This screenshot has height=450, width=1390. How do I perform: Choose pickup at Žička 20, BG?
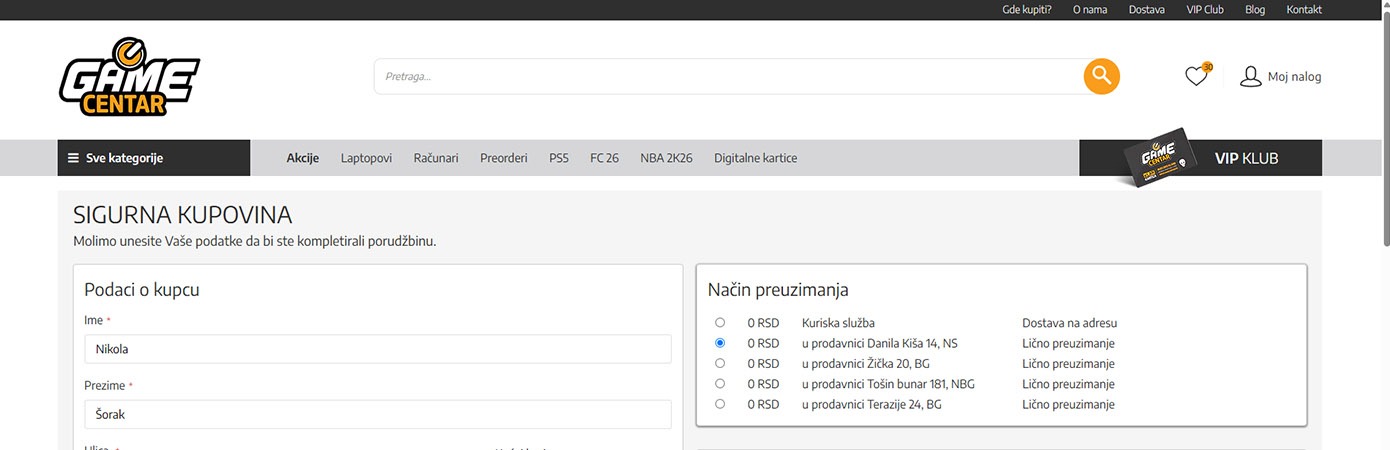(x=720, y=363)
